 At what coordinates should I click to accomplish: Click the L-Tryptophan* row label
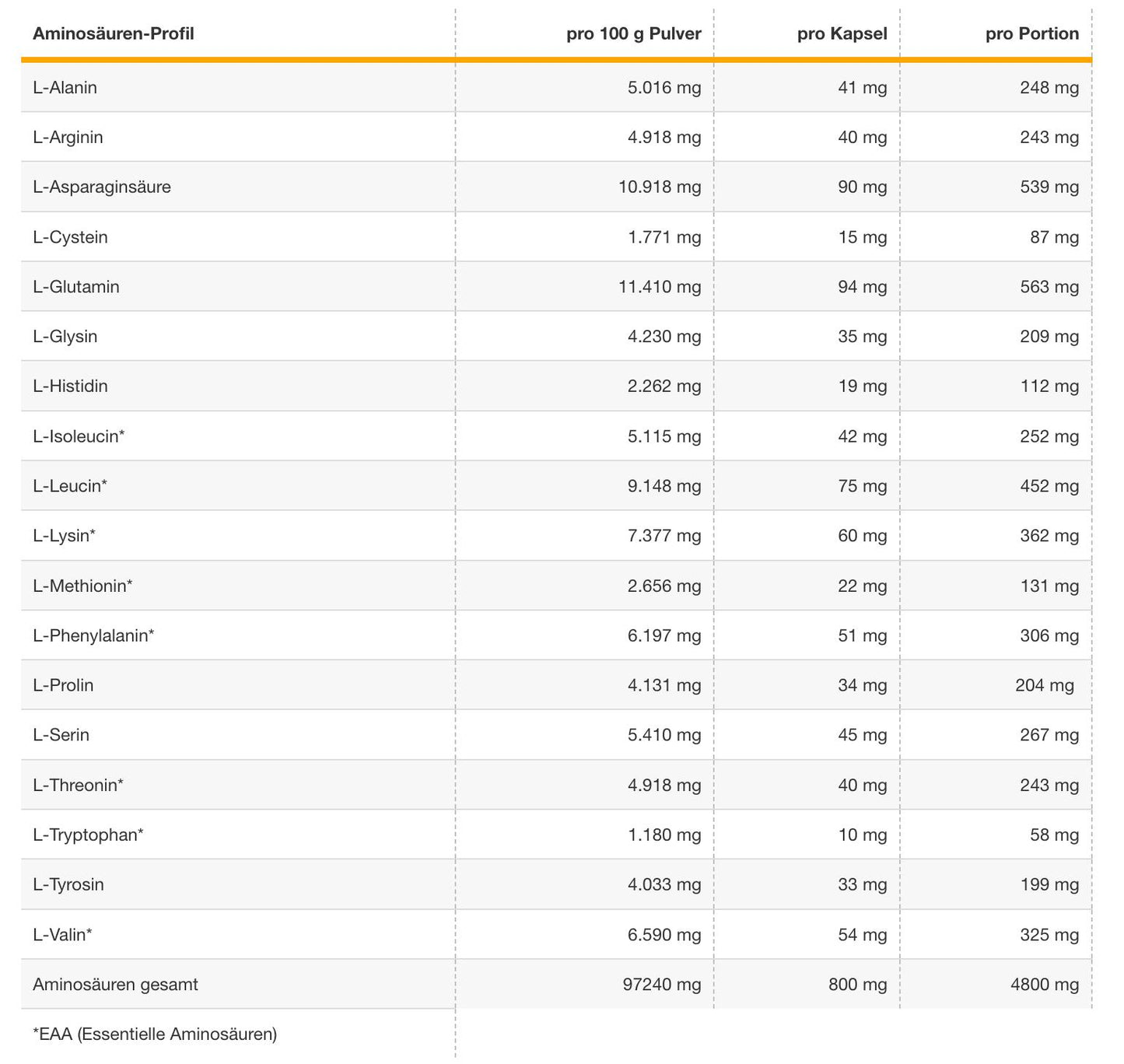tap(88, 835)
